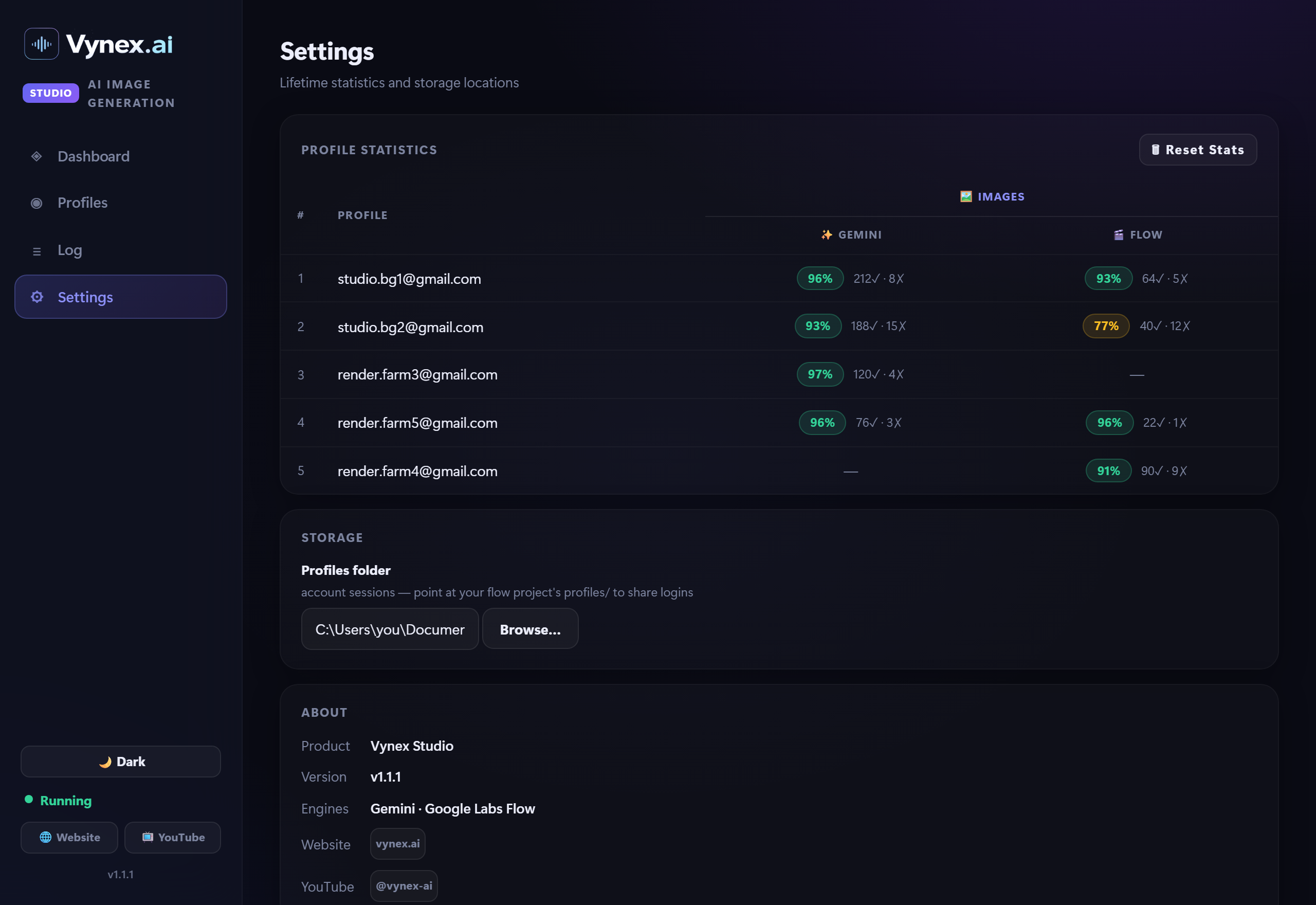Click the Profiles folder heading
This screenshot has width=1316, height=905.
[346, 570]
